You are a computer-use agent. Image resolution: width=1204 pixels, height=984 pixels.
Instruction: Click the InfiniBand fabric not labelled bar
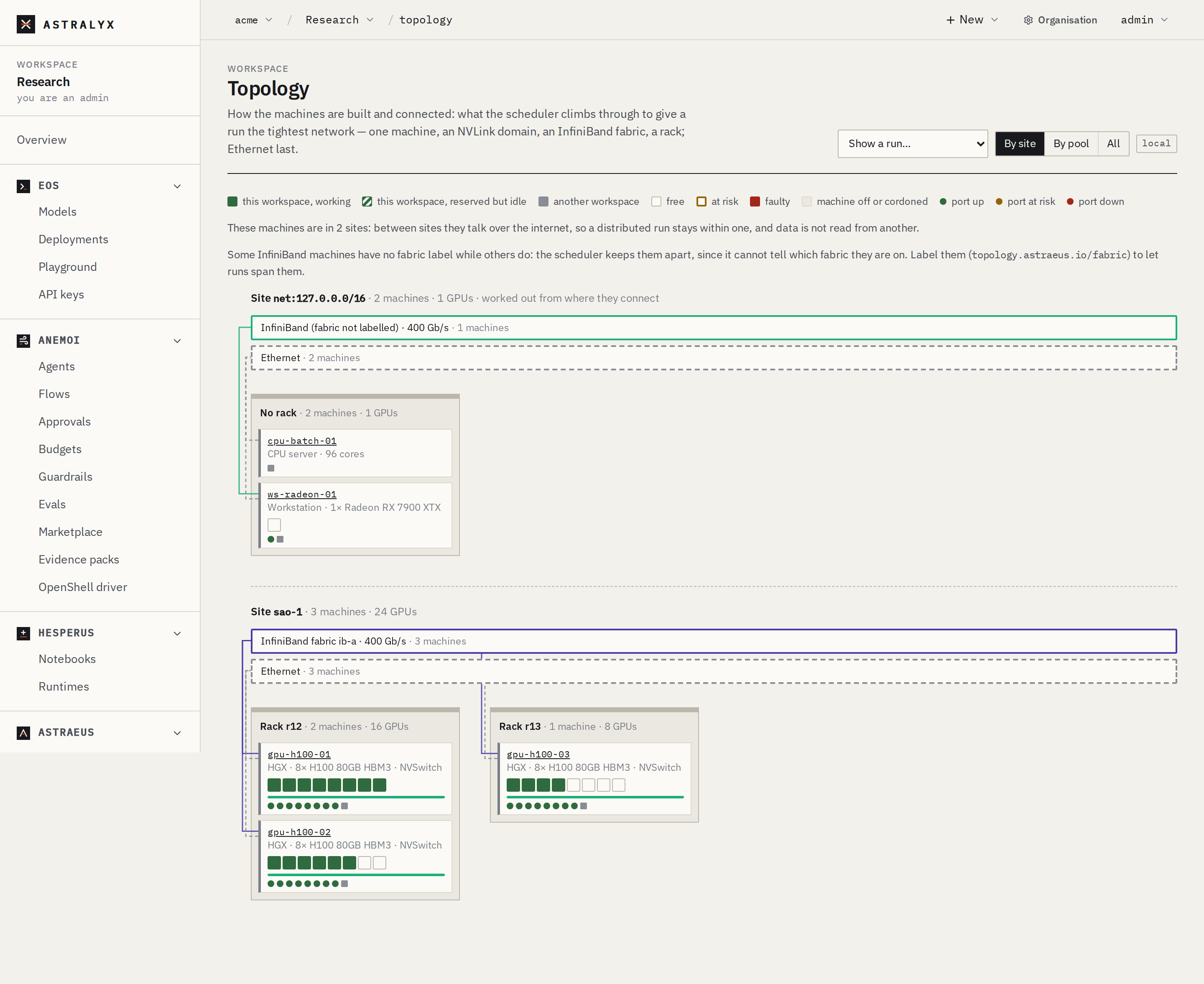pos(714,328)
